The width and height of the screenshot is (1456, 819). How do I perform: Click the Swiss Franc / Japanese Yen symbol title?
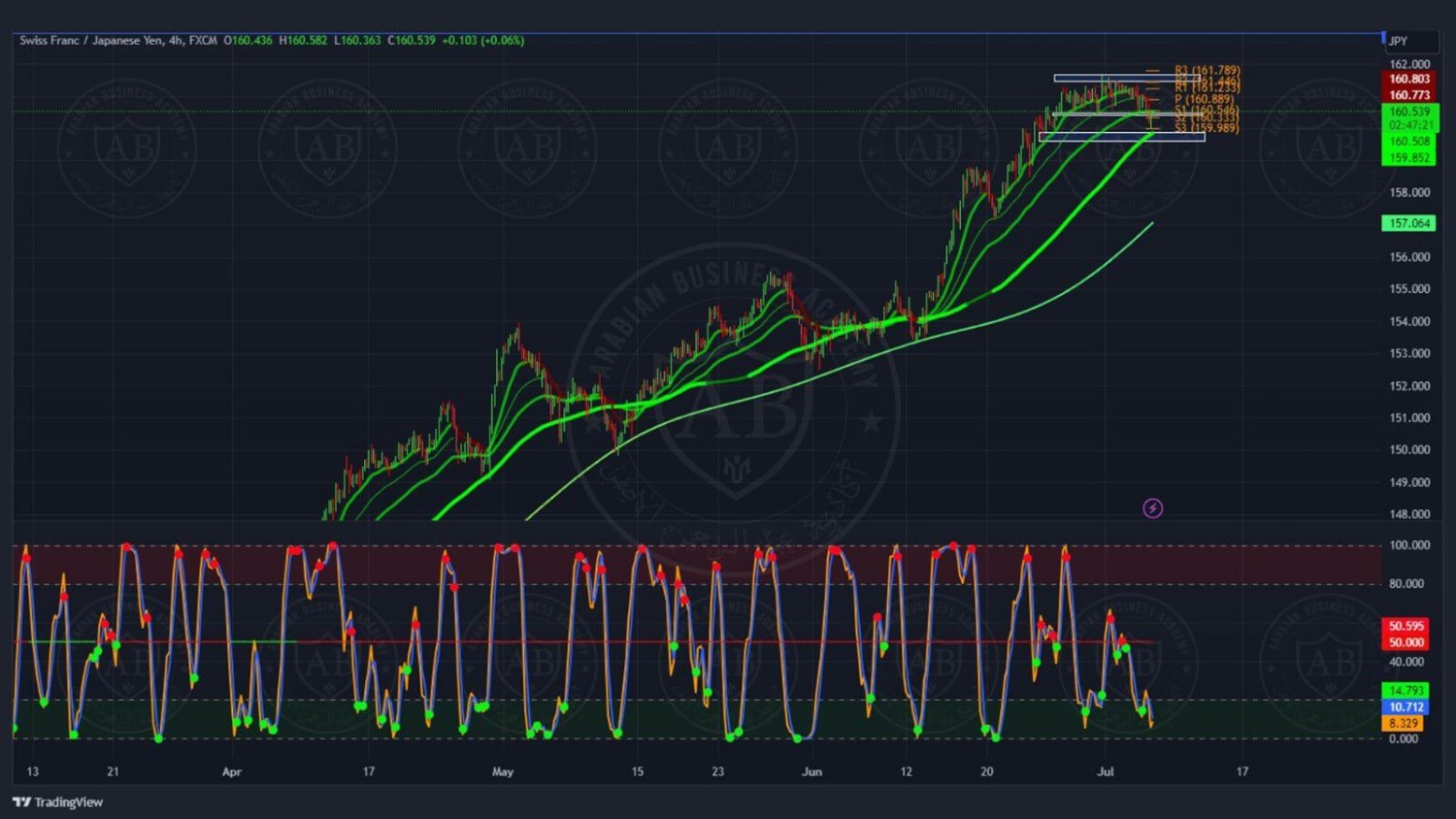point(91,41)
